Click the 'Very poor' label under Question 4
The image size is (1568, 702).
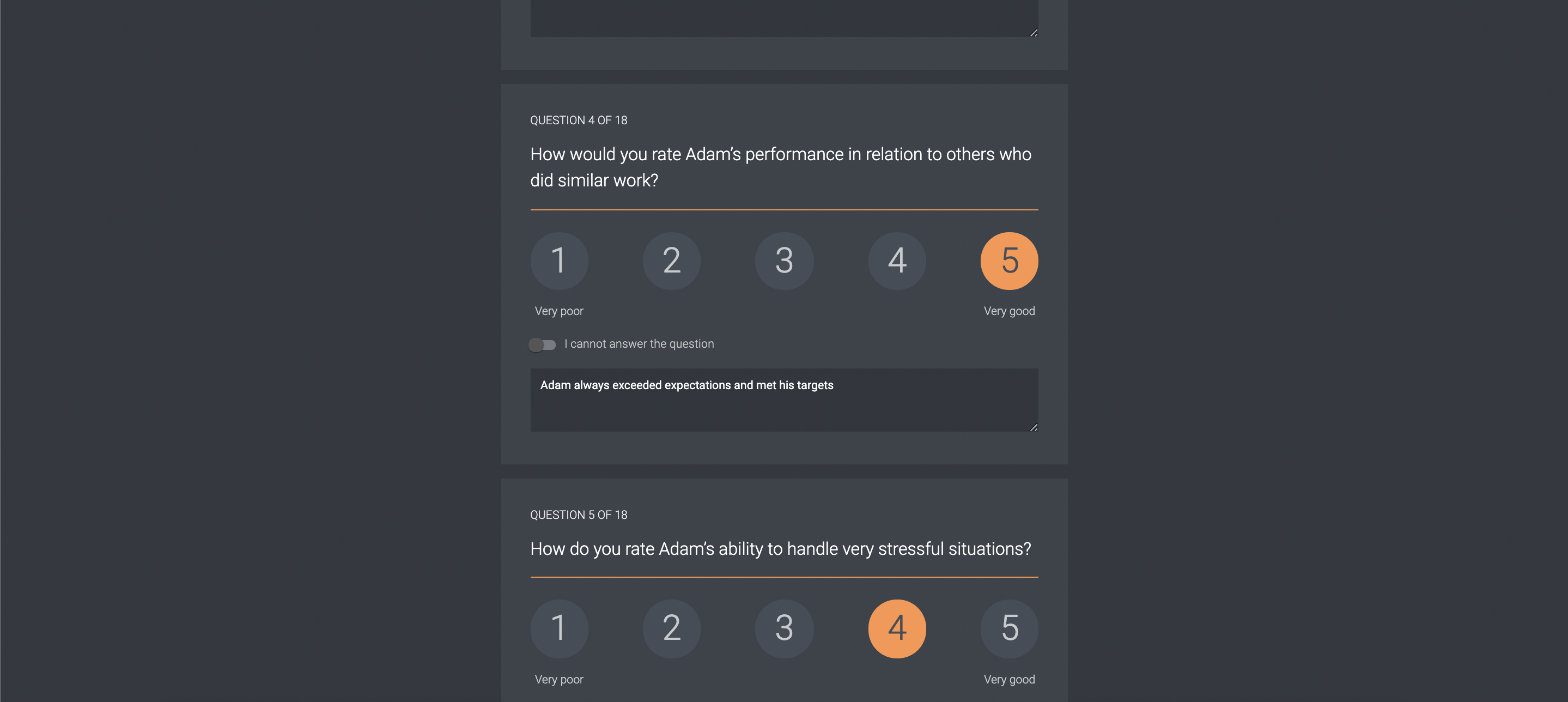[559, 311]
